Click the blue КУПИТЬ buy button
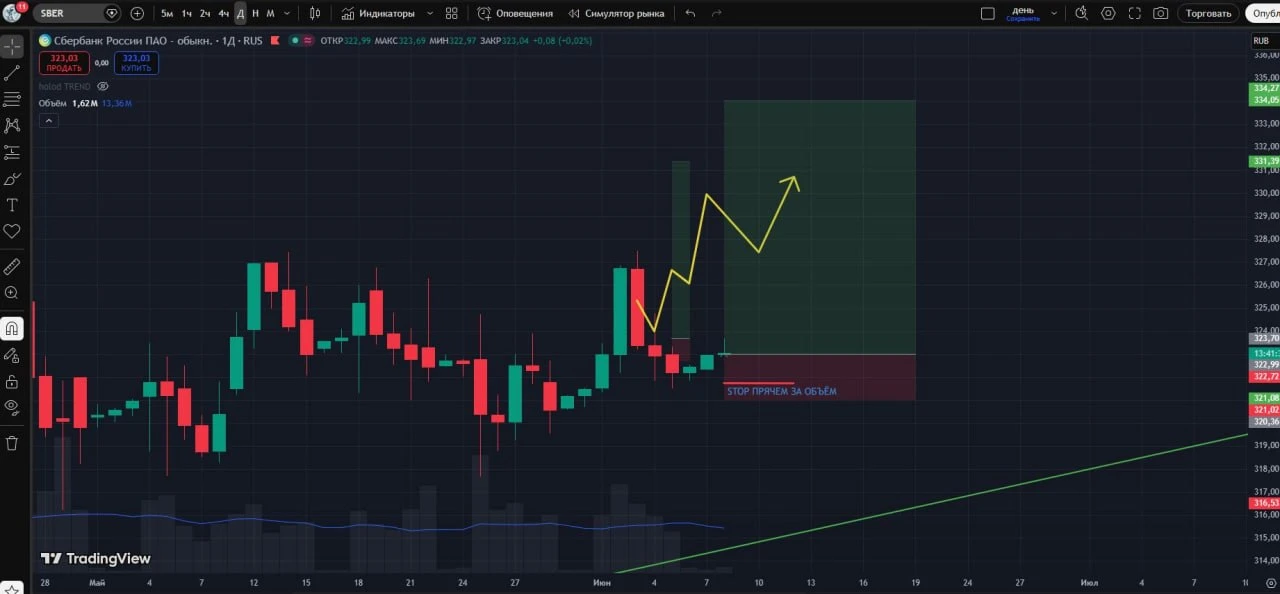This screenshot has width=1280, height=594. tap(136, 63)
